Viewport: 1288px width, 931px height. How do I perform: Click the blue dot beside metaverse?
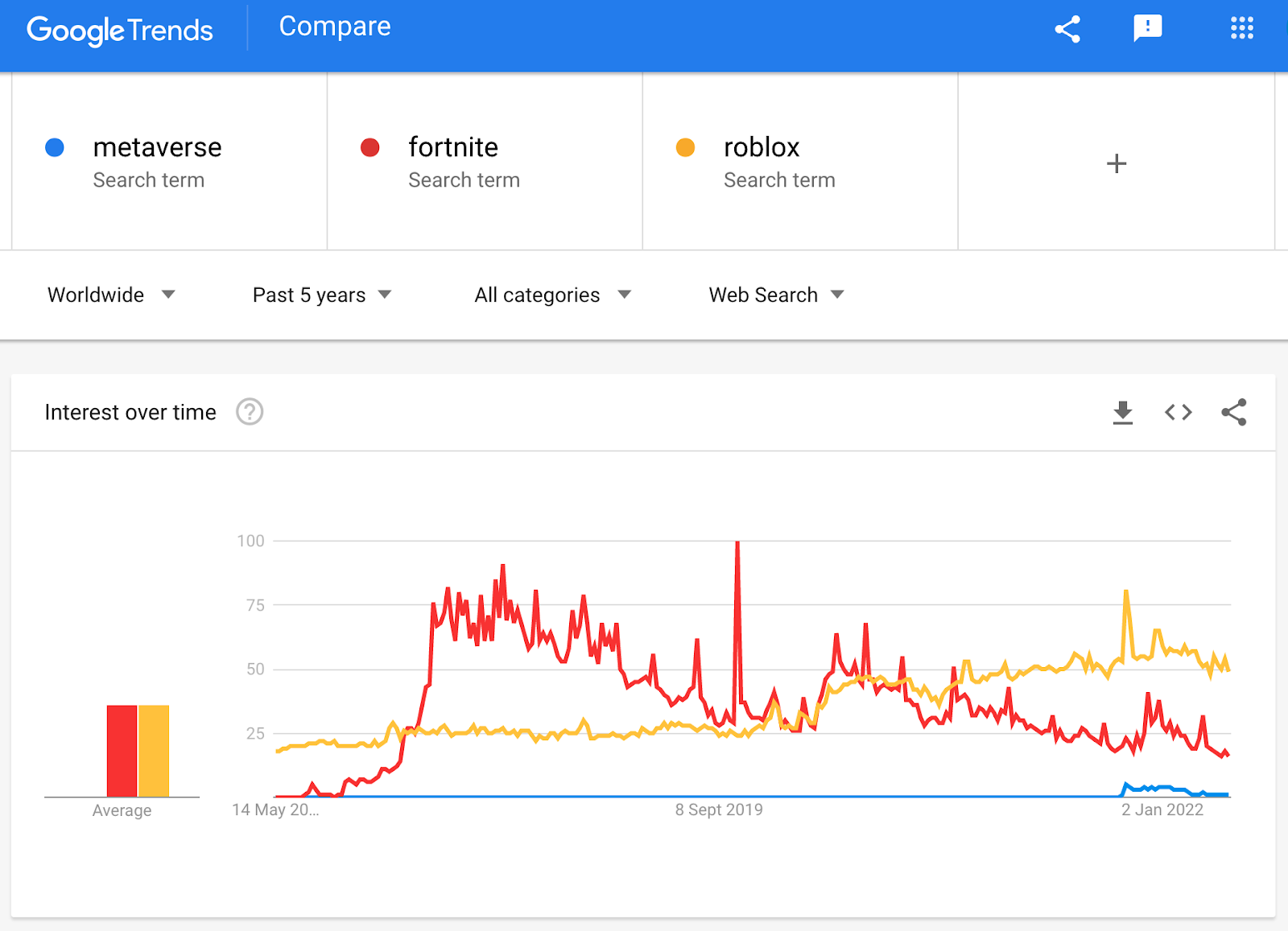click(55, 147)
